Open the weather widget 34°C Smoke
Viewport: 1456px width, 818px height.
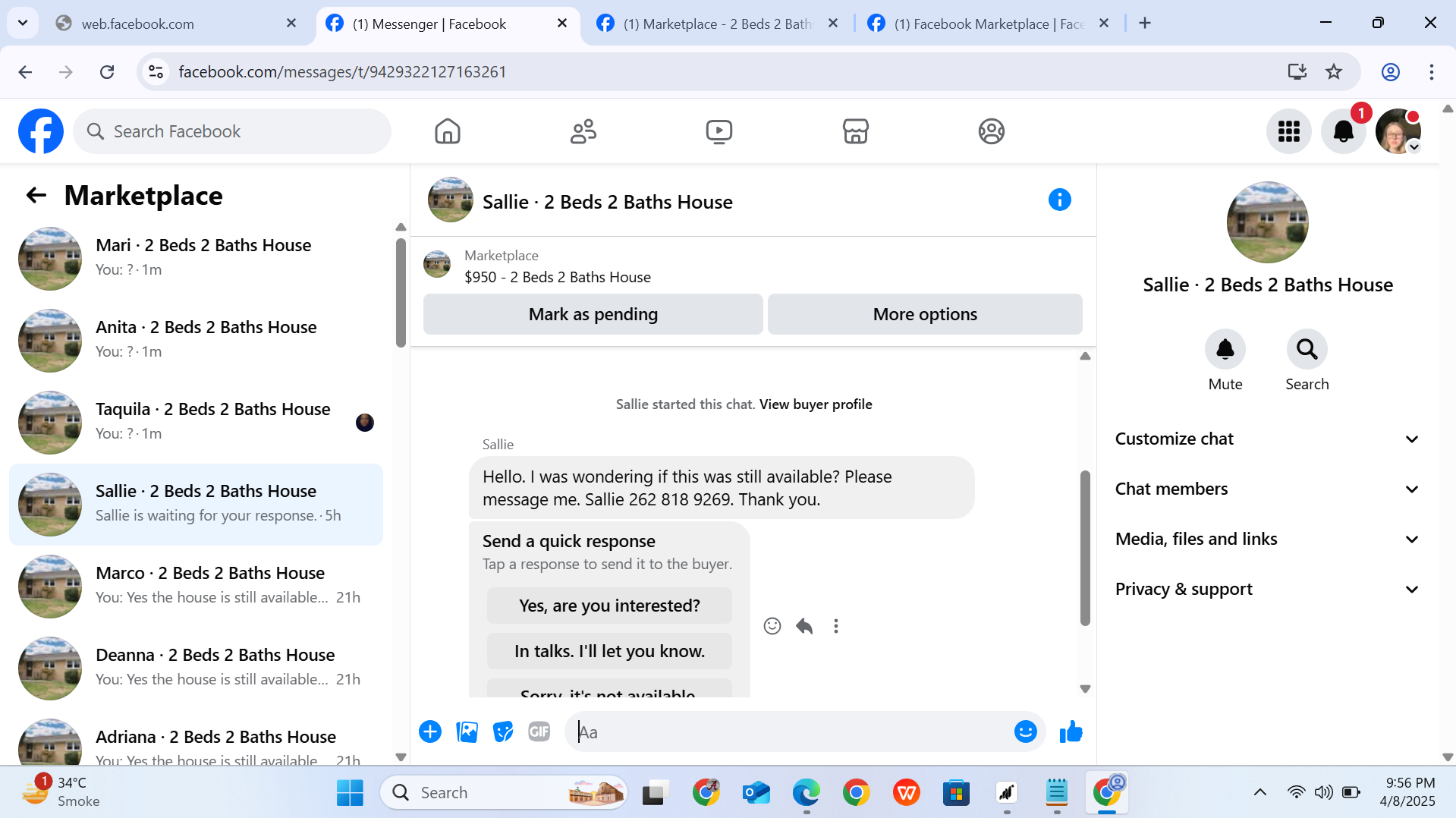pos(62,791)
